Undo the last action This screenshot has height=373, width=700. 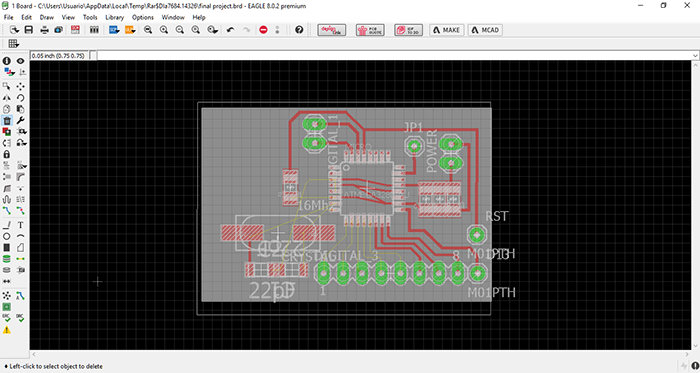pyautogui.click(x=230, y=30)
